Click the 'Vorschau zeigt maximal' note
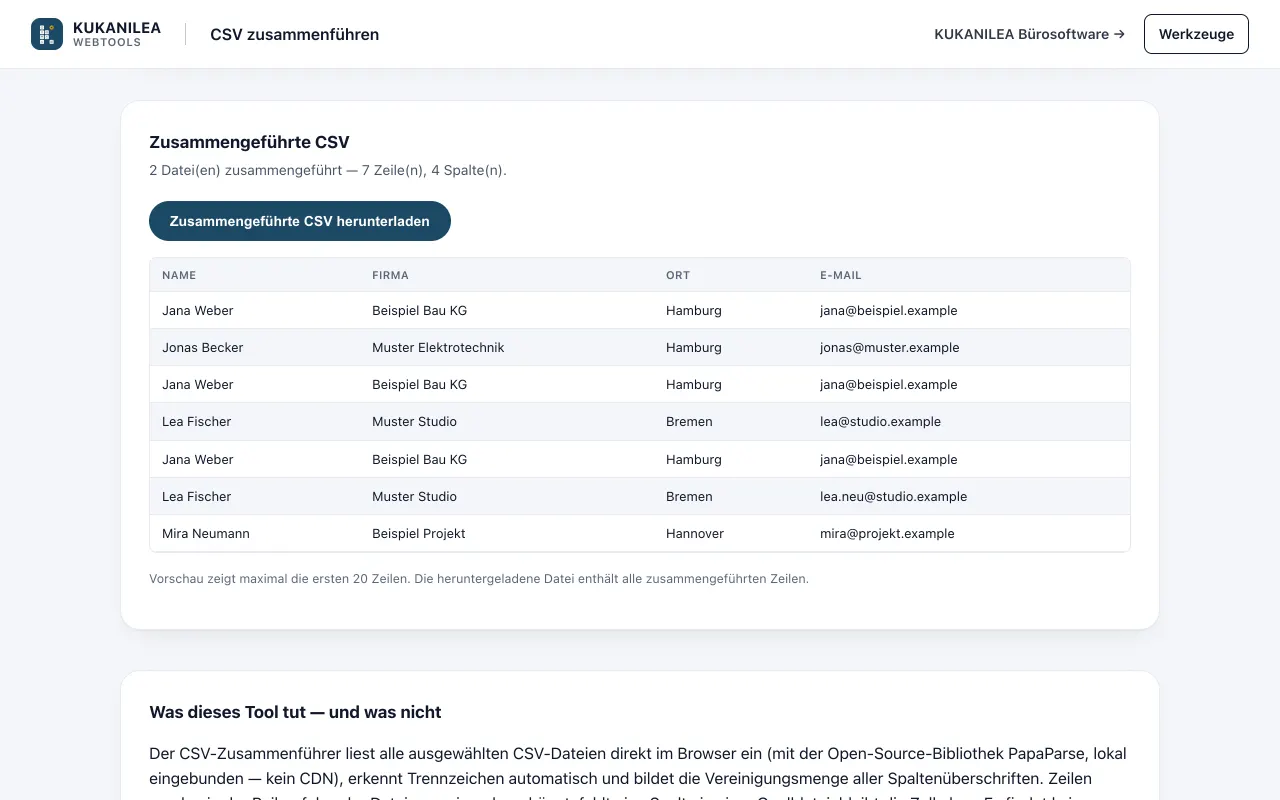The width and height of the screenshot is (1280, 800). click(479, 578)
